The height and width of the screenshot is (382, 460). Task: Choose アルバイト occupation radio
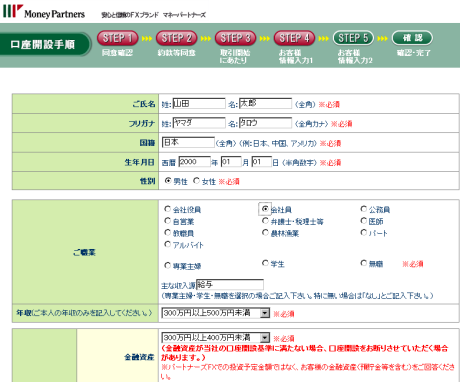pyautogui.click(x=167, y=244)
